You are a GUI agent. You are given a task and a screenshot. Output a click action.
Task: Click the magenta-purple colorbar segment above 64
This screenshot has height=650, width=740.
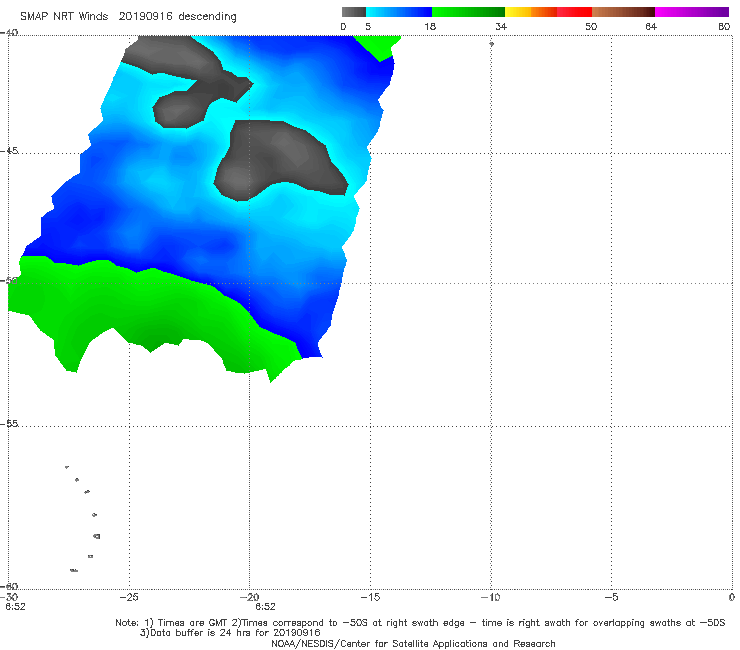point(691,12)
